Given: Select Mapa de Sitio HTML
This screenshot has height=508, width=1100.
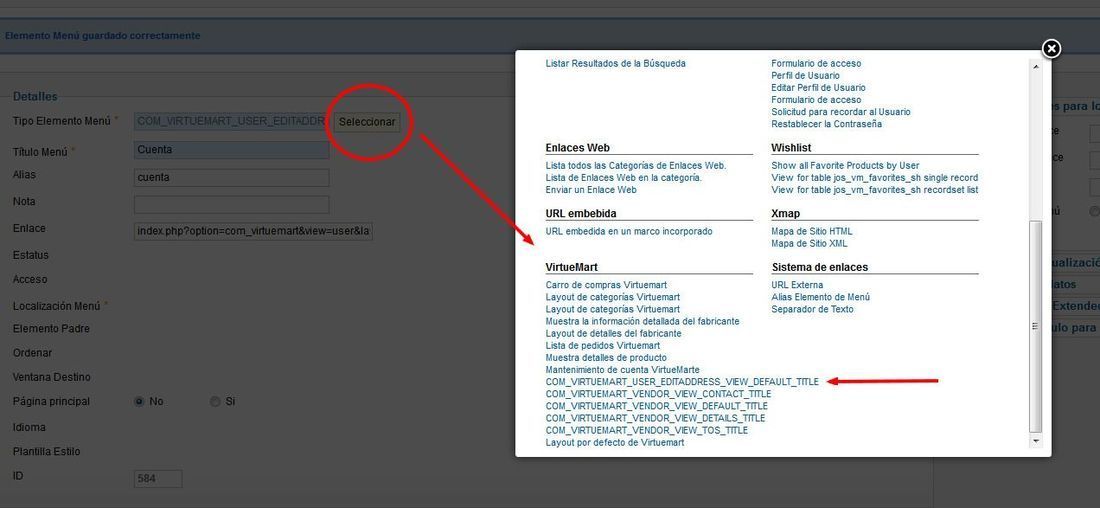Looking at the screenshot, I should [x=812, y=231].
